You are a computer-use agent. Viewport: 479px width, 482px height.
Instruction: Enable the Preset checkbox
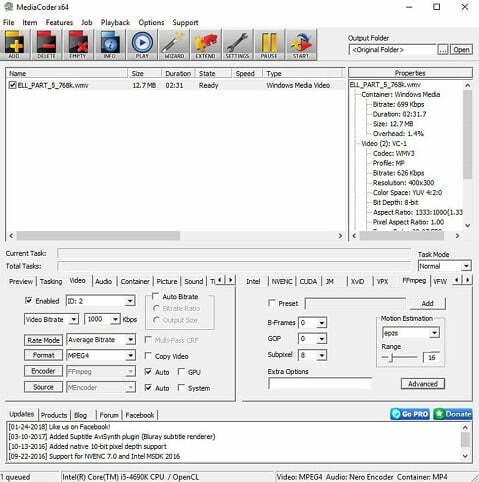[x=272, y=303]
